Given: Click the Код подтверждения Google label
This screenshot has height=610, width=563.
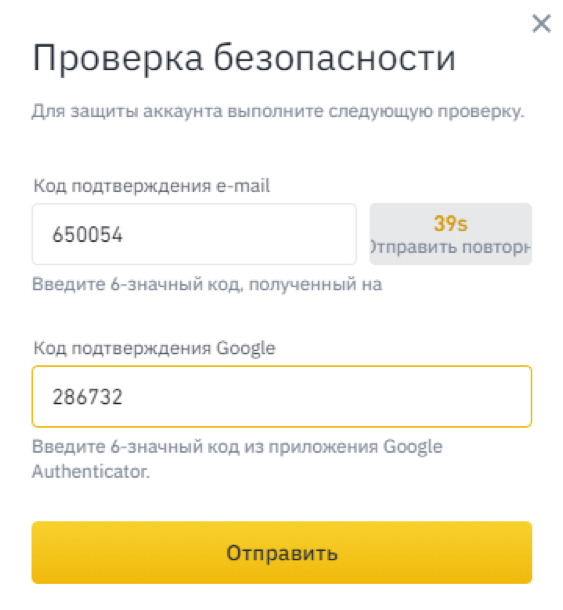Looking at the screenshot, I should (x=154, y=348).
